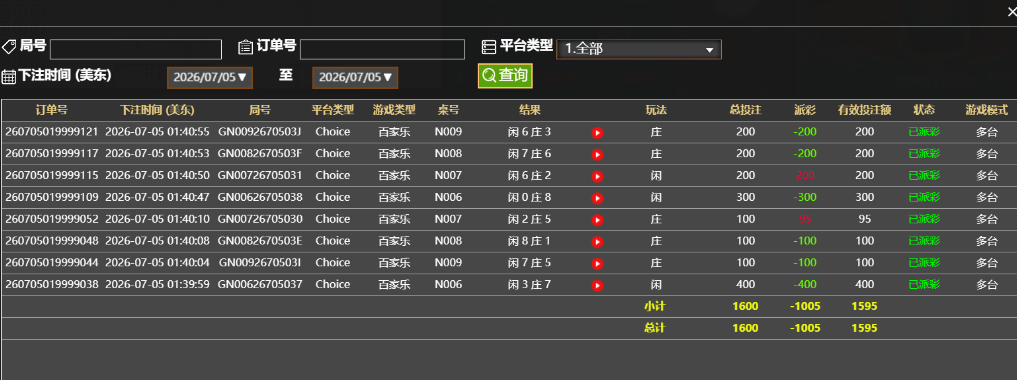Select order number 260705019999109
The height and width of the screenshot is (380, 1017).
[52, 197]
